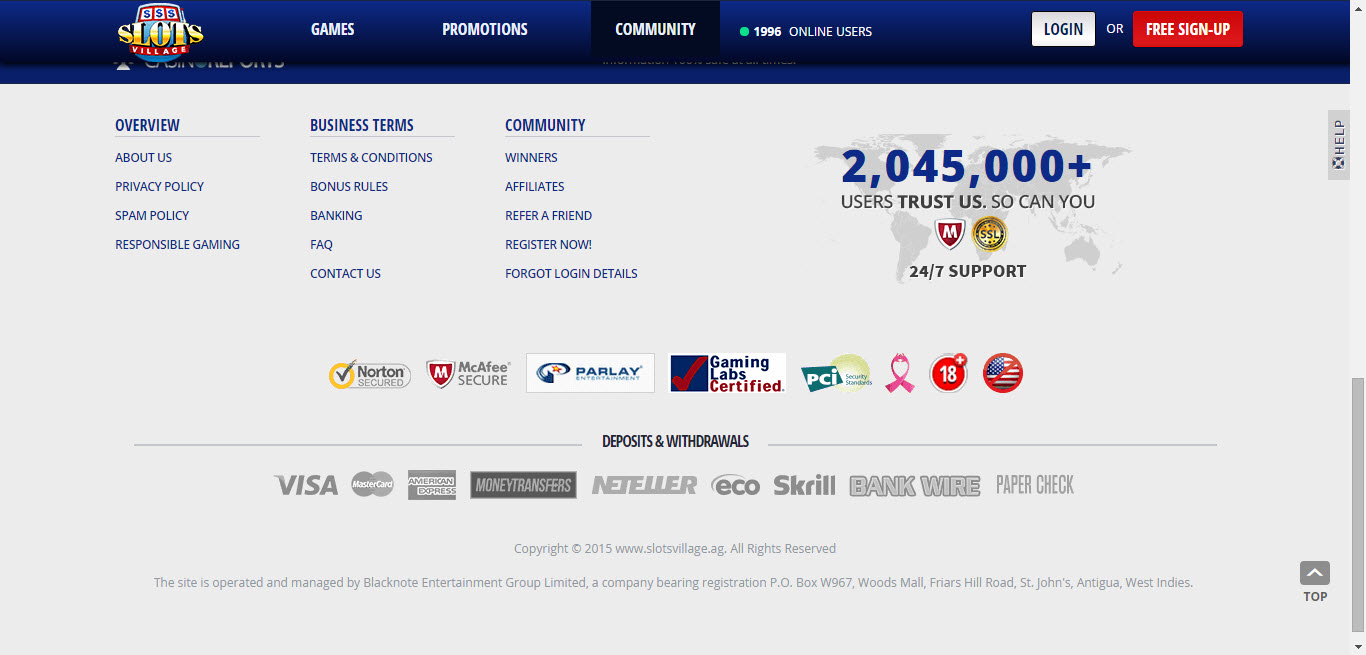Viewport: 1366px width, 655px height.
Task: Click the COMMUNITY footer column heading
Action: click(545, 126)
